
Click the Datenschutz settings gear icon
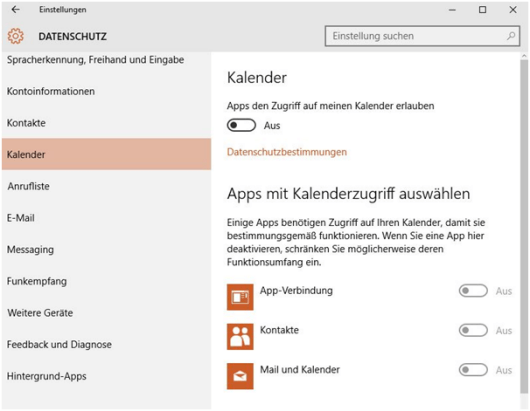point(16,36)
